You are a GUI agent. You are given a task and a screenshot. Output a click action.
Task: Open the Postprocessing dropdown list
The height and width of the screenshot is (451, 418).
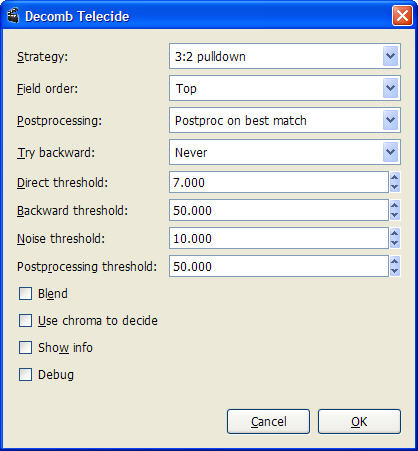[285, 120]
